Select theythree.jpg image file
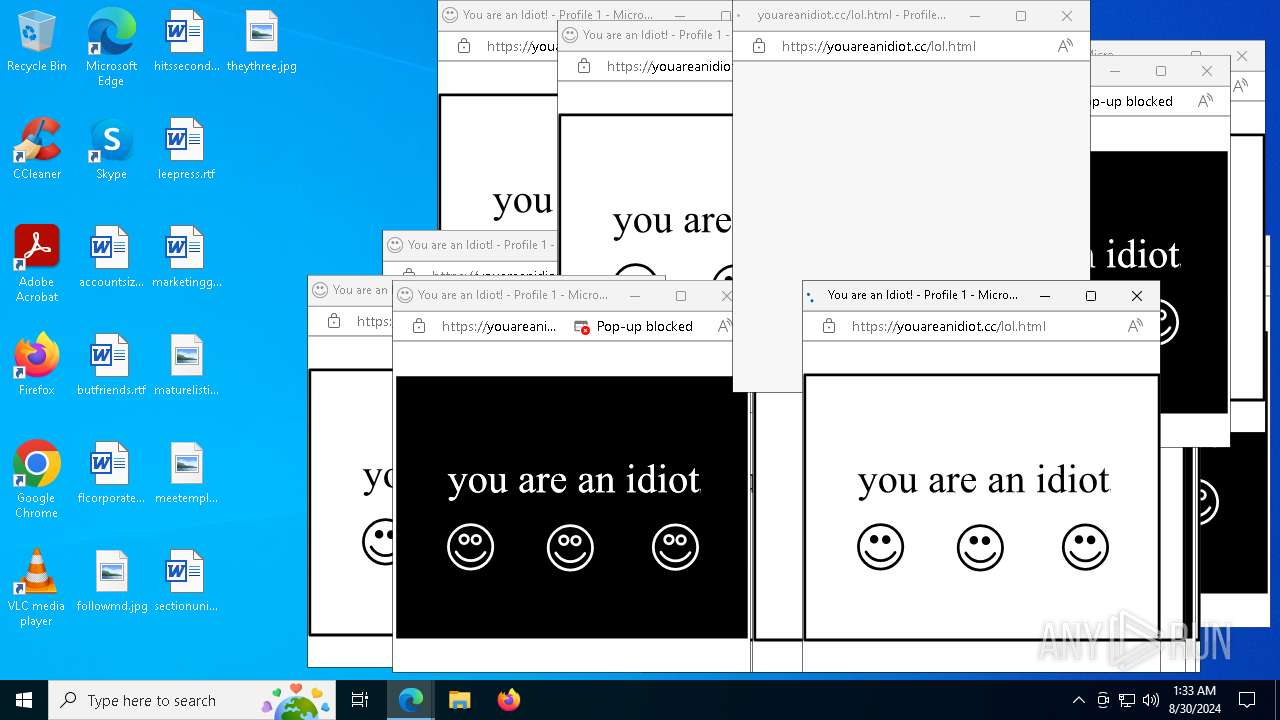1280x720 pixels. click(x=261, y=41)
